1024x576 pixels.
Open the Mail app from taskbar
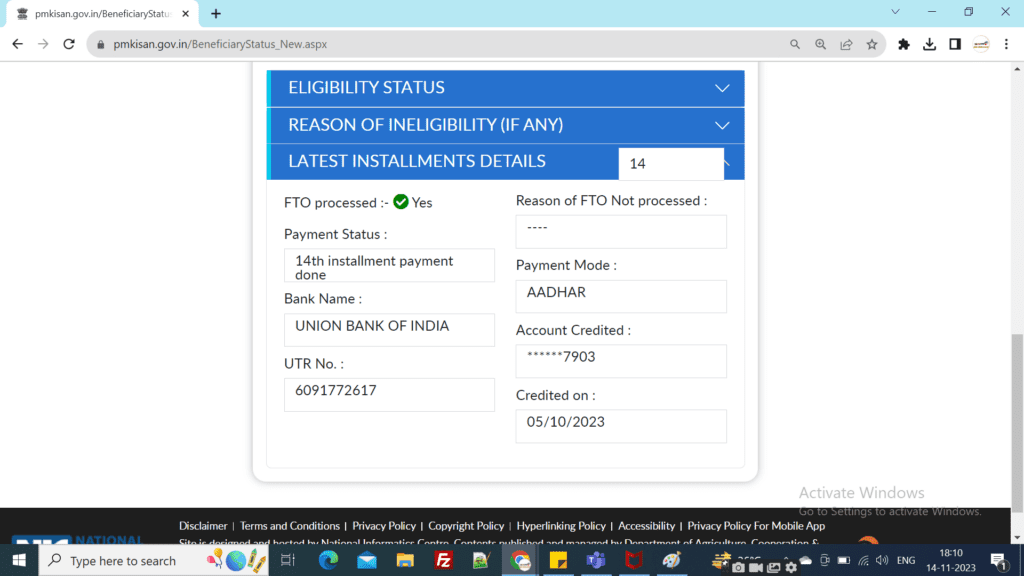[366, 560]
